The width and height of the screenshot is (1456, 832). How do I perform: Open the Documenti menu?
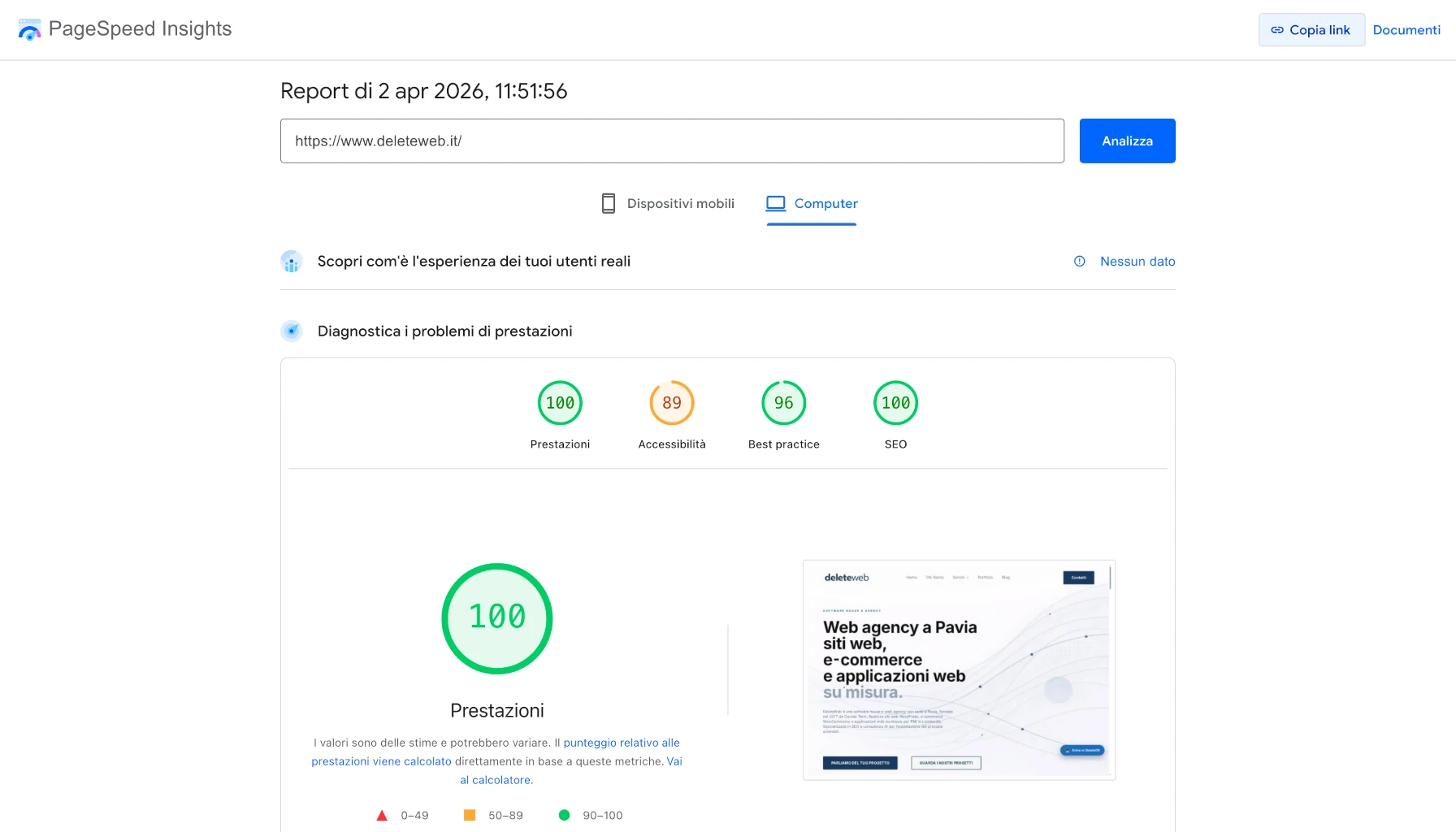(1406, 29)
